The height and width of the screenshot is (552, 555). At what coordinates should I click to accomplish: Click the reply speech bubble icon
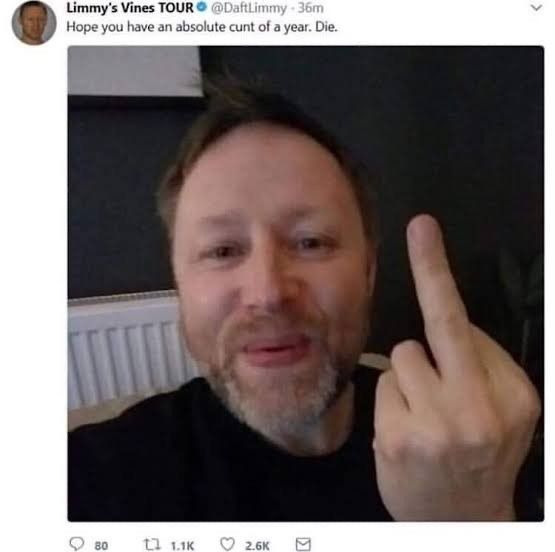76,544
